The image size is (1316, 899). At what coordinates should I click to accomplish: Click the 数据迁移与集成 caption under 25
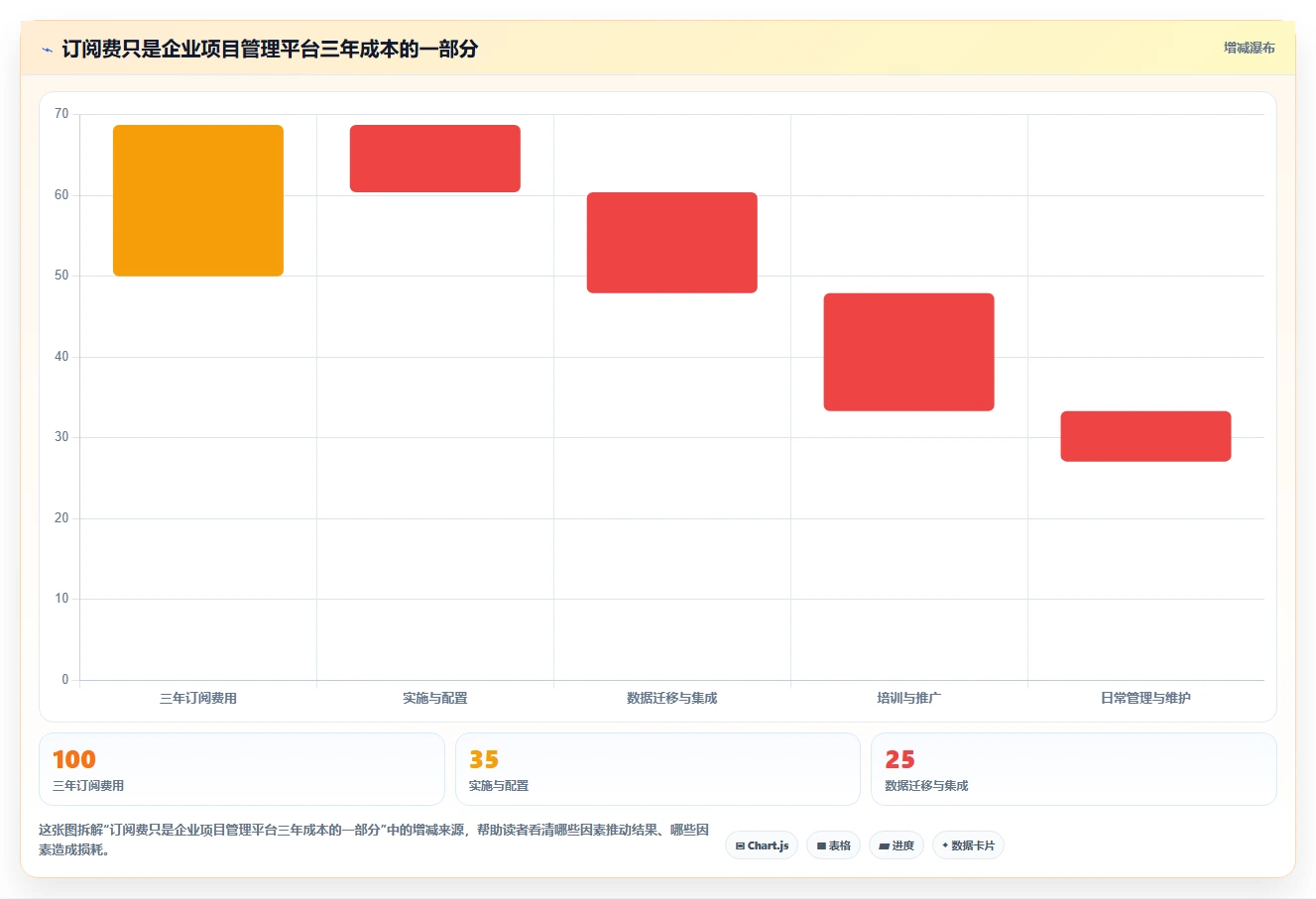(x=926, y=786)
